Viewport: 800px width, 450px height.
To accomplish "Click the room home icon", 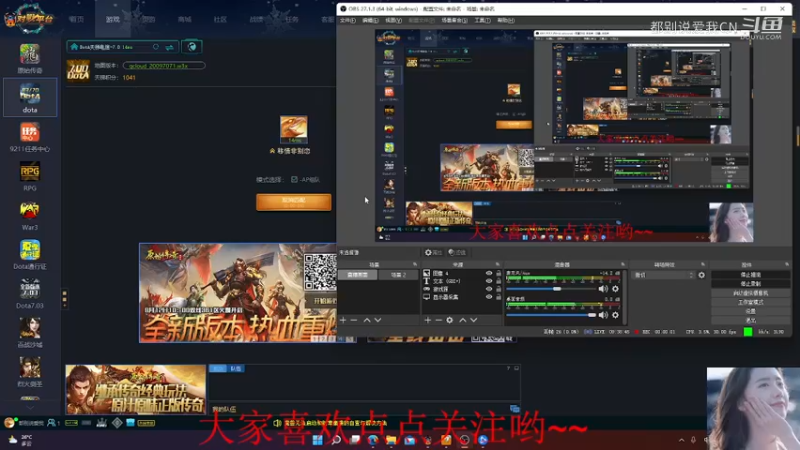I will (74, 47).
